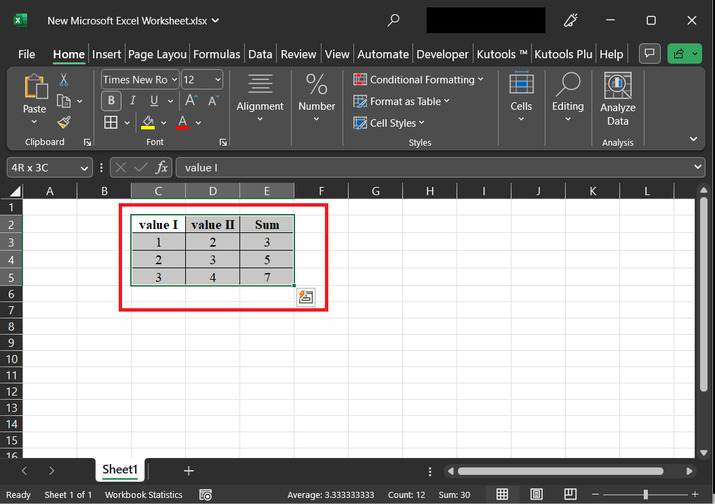Select the Format Painter brush
Image resolution: width=715 pixels, height=504 pixels.
(64, 122)
